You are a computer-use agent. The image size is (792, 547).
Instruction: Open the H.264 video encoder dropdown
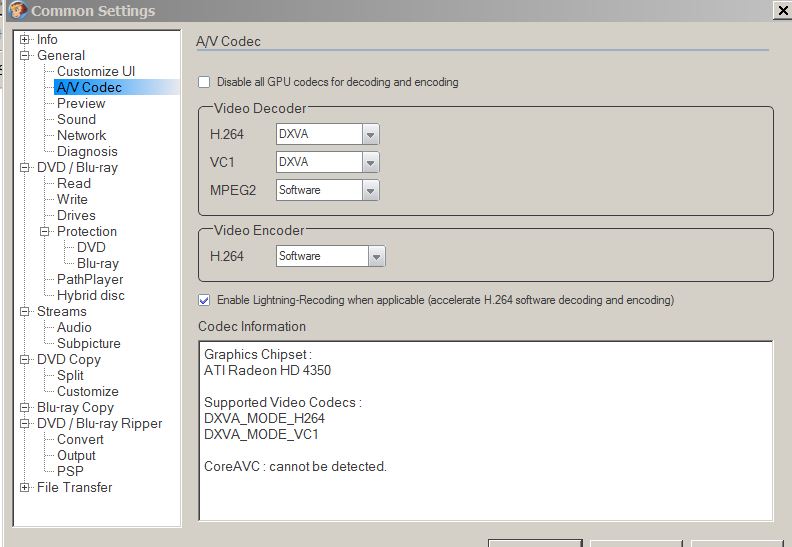click(x=376, y=257)
